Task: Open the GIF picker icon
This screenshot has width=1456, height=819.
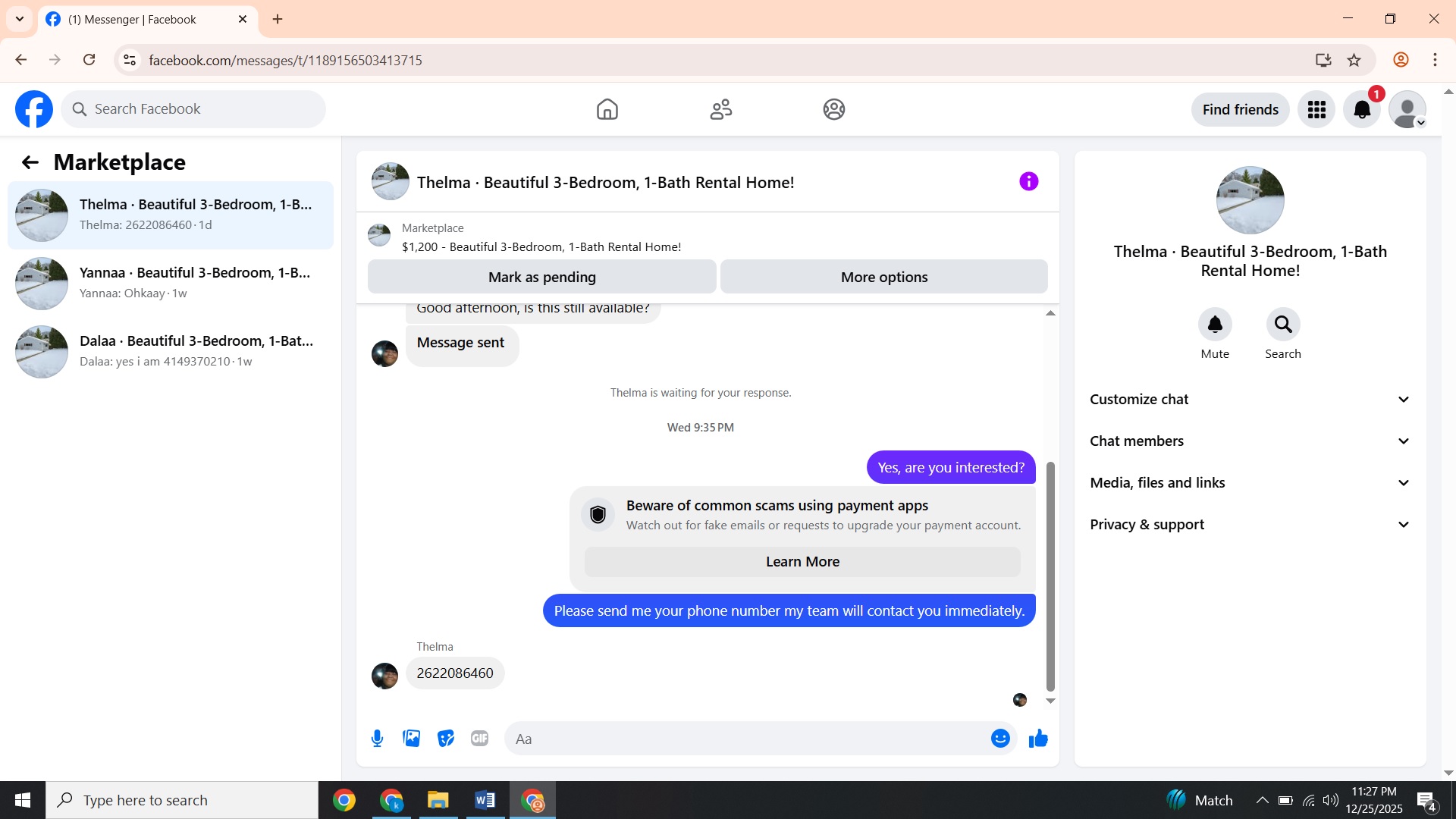Action: [x=479, y=739]
